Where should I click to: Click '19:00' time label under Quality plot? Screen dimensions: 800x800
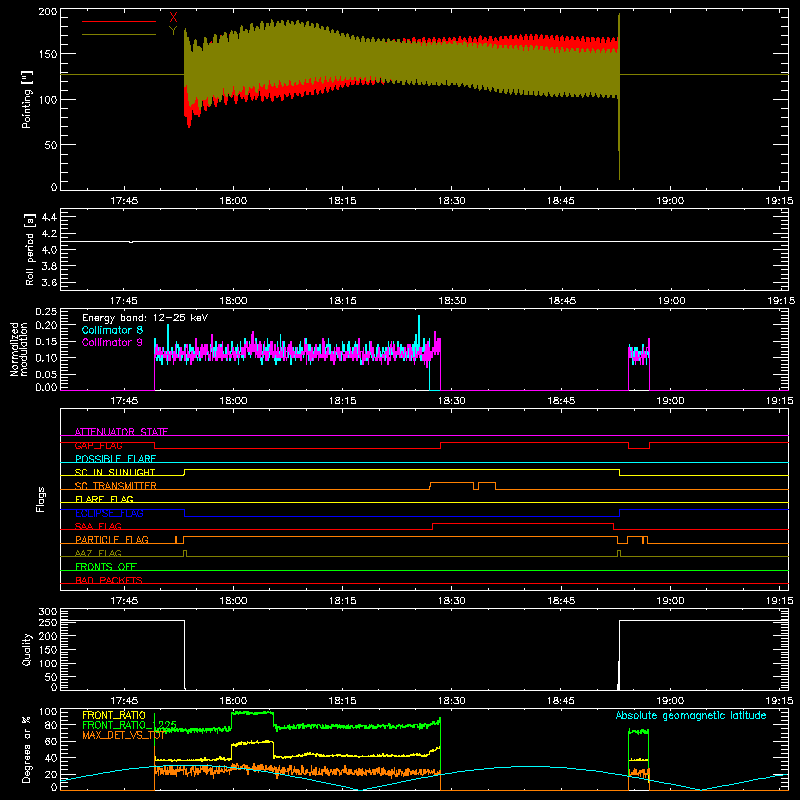pos(670,701)
